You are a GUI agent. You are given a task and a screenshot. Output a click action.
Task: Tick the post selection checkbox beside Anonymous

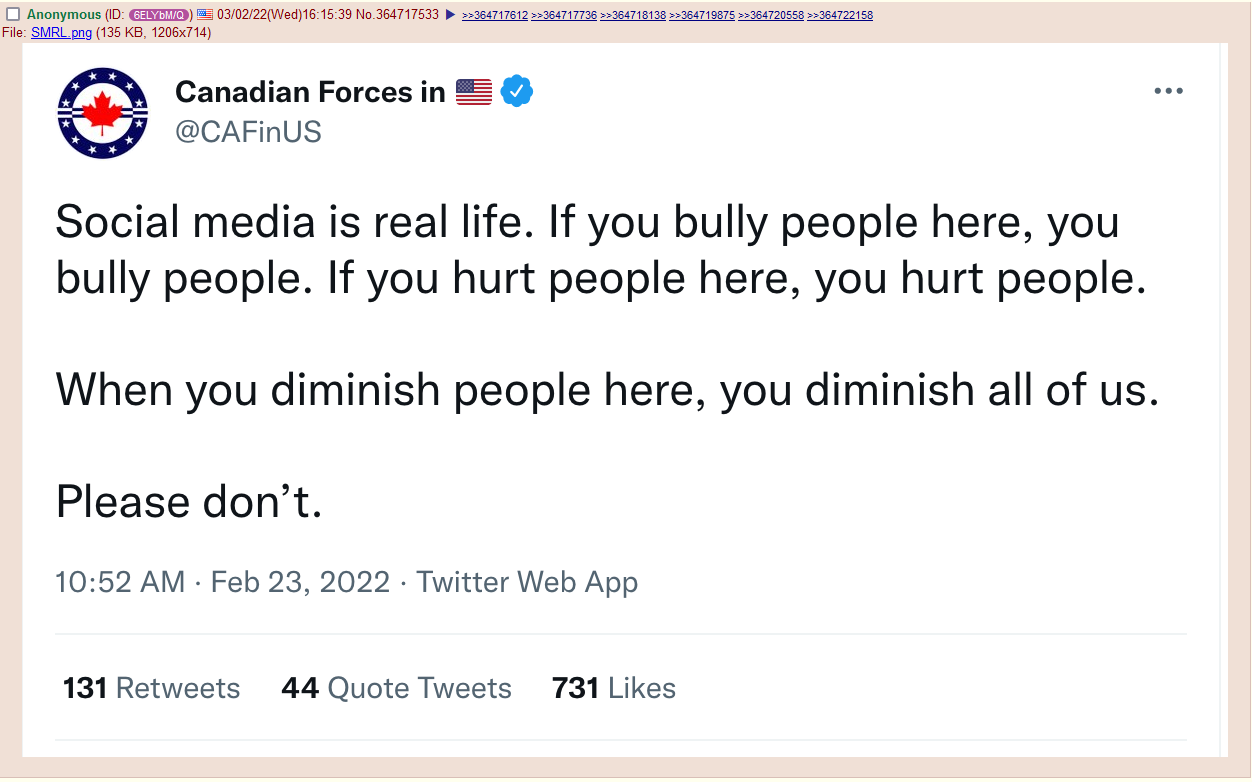[13, 15]
